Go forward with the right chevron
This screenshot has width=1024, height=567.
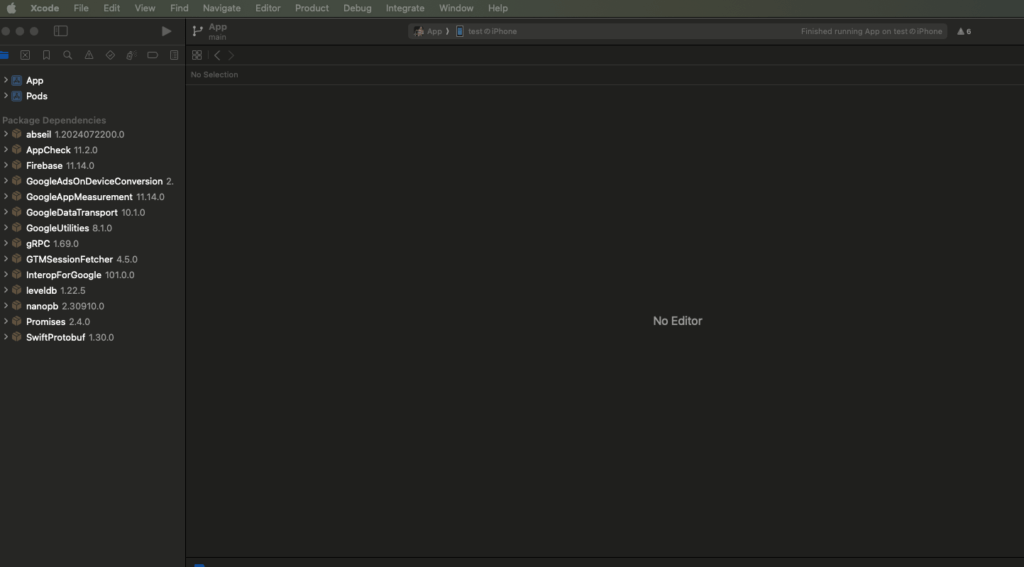pyautogui.click(x=231, y=56)
